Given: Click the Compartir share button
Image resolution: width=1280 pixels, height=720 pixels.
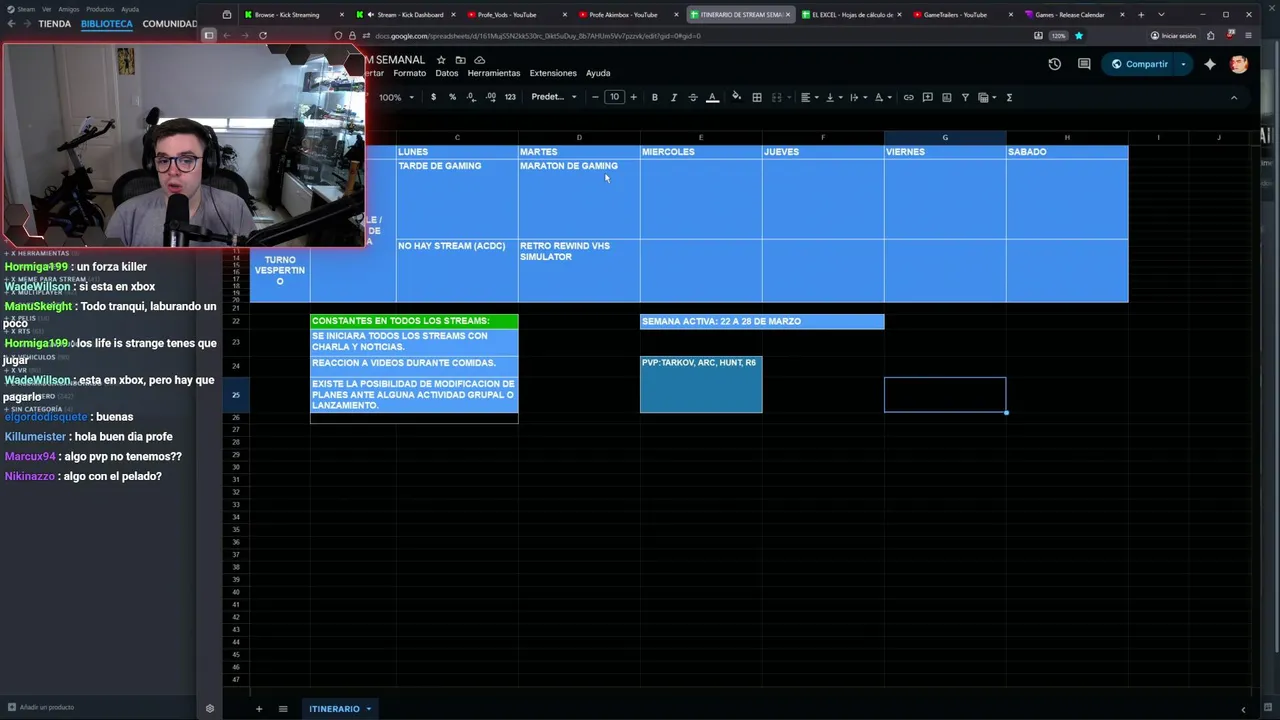Looking at the screenshot, I should coord(1139,64).
